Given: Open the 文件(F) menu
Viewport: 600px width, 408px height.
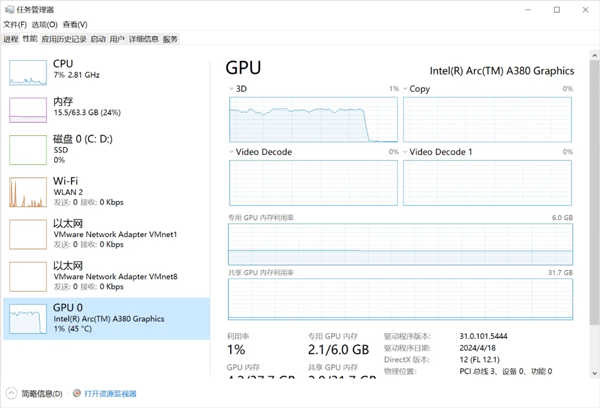Looking at the screenshot, I should coord(14,24).
